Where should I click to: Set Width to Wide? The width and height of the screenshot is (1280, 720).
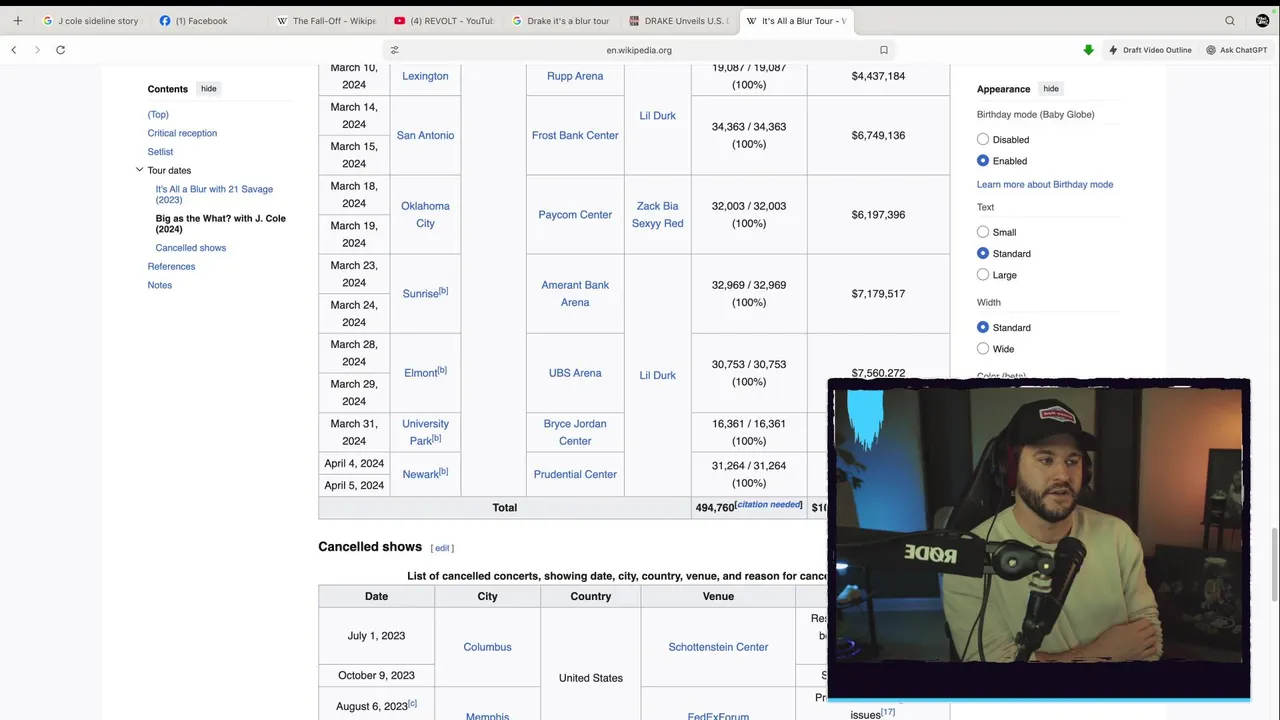[x=983, y=349]
